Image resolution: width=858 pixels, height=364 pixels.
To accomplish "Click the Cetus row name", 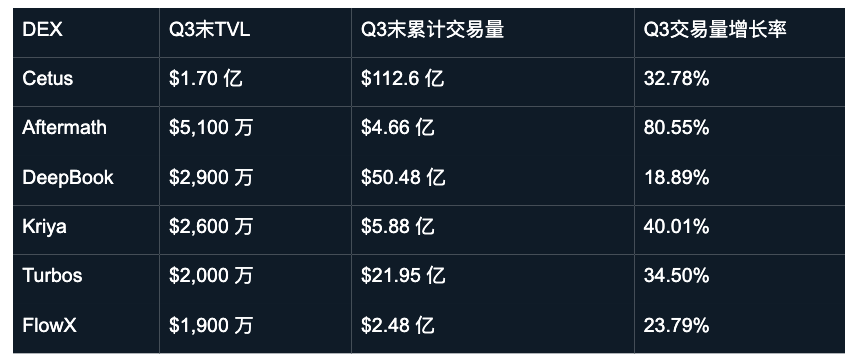I will click(48, 78).
